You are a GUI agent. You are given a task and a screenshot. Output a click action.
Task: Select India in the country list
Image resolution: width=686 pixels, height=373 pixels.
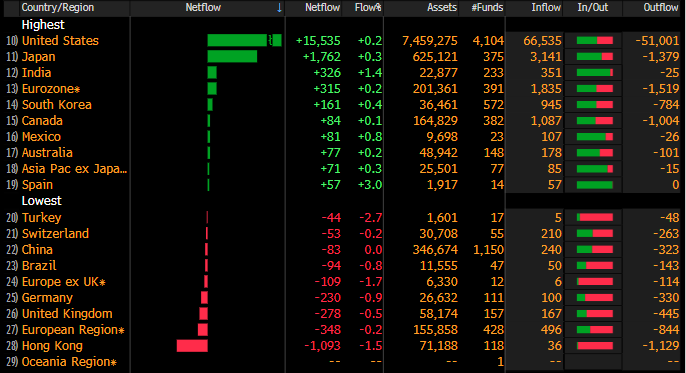[x=37, y=73]
